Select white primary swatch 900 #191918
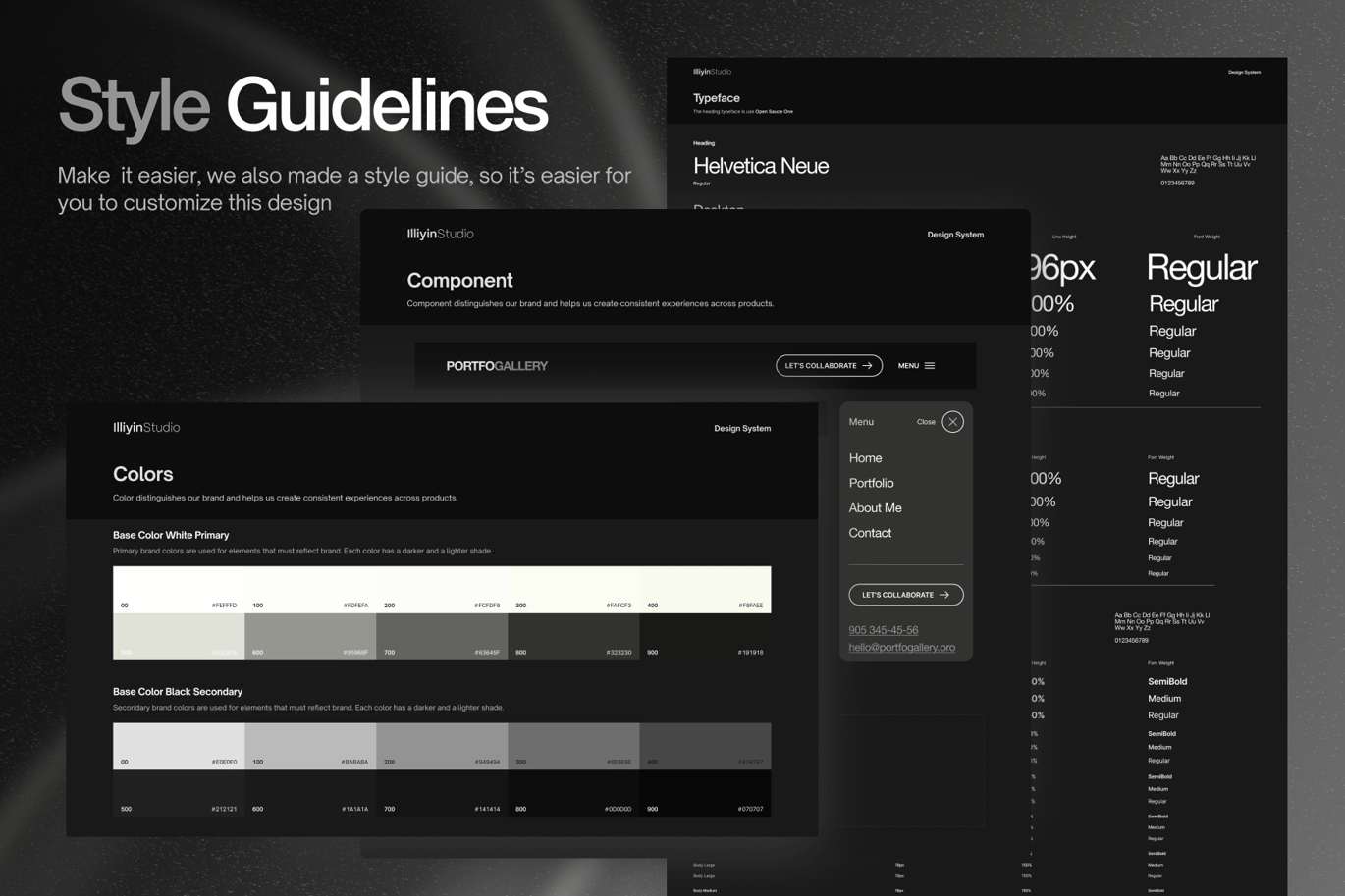 point(705,637)
